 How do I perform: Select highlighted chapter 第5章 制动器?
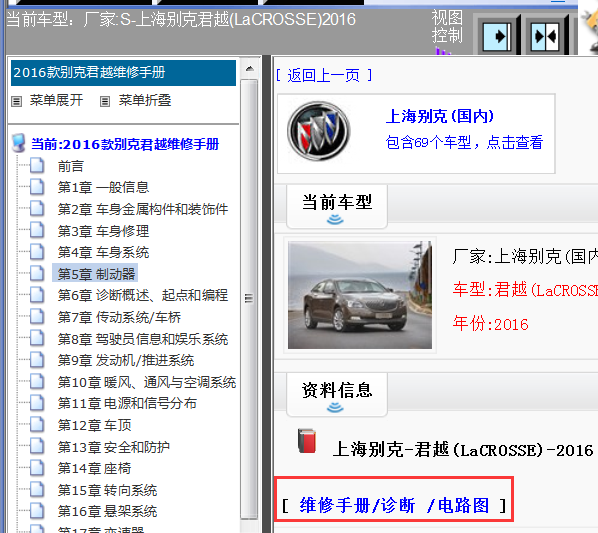tap(95, 274)
